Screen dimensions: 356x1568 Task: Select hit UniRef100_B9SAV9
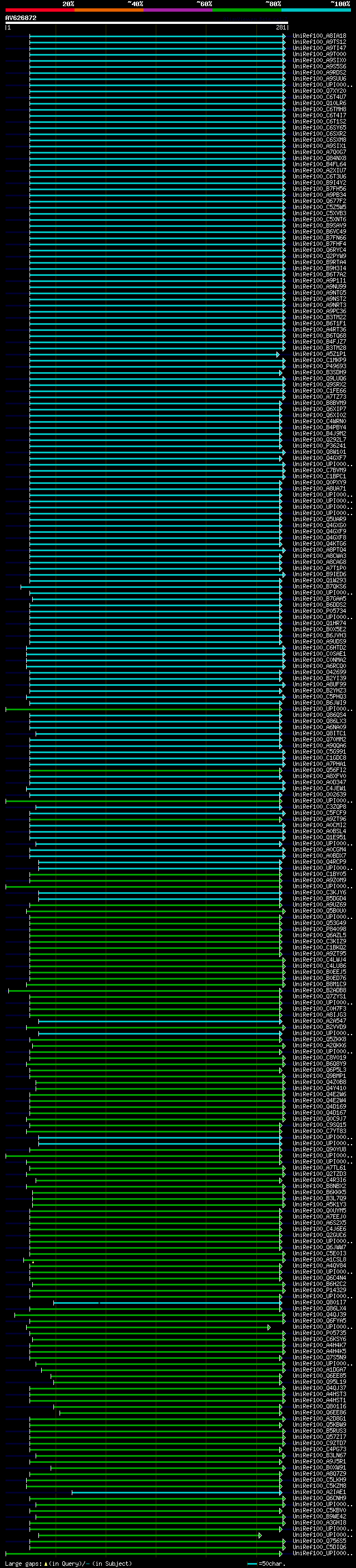pyautogui.click(x=319, y=225)
